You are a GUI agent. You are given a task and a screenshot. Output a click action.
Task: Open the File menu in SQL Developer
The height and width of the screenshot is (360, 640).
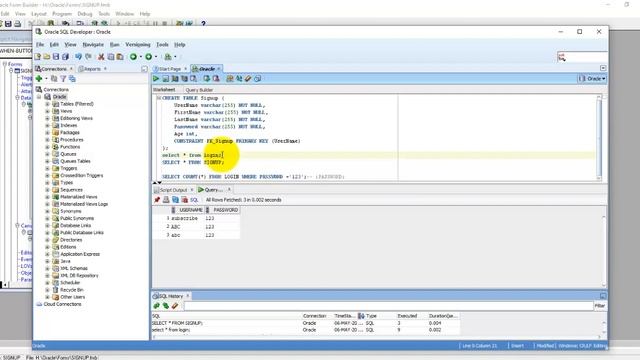40,44
